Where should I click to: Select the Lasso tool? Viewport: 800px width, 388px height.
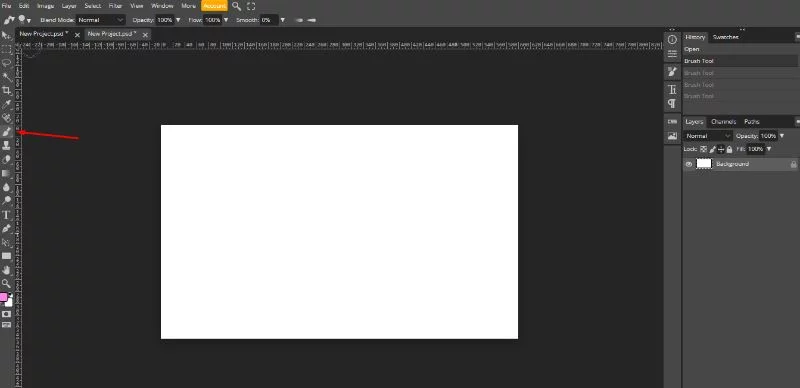pyautogui.click(x=6, y=63)
